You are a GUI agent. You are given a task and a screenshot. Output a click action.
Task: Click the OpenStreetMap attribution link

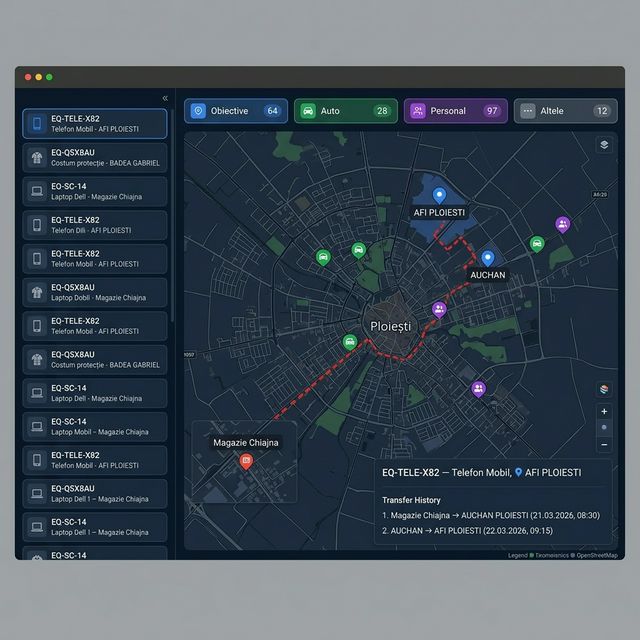tap(595, 555)
